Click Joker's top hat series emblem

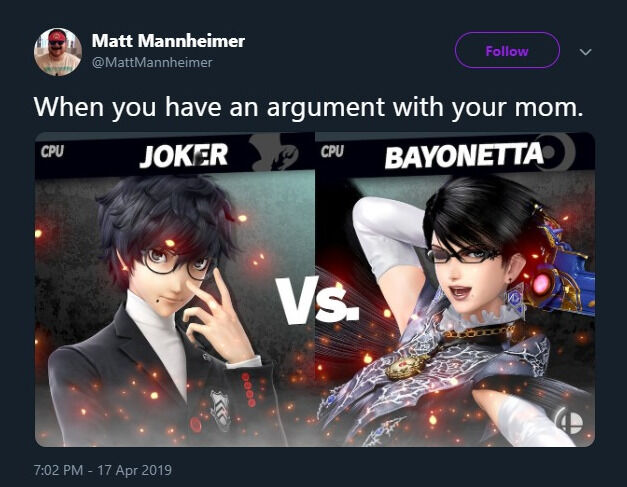[274, 153]
